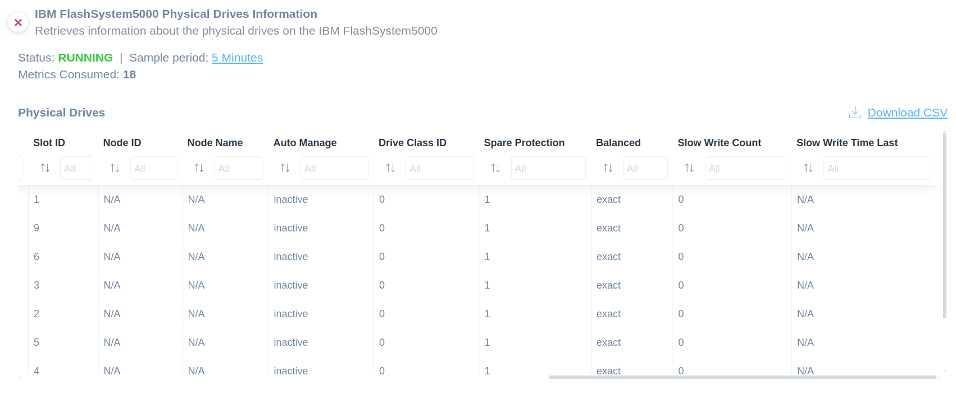Click Slow Write Time Last N/A in slot 2 row
The height and width of the screenshot is (394, 956).
tap(805, 313)
